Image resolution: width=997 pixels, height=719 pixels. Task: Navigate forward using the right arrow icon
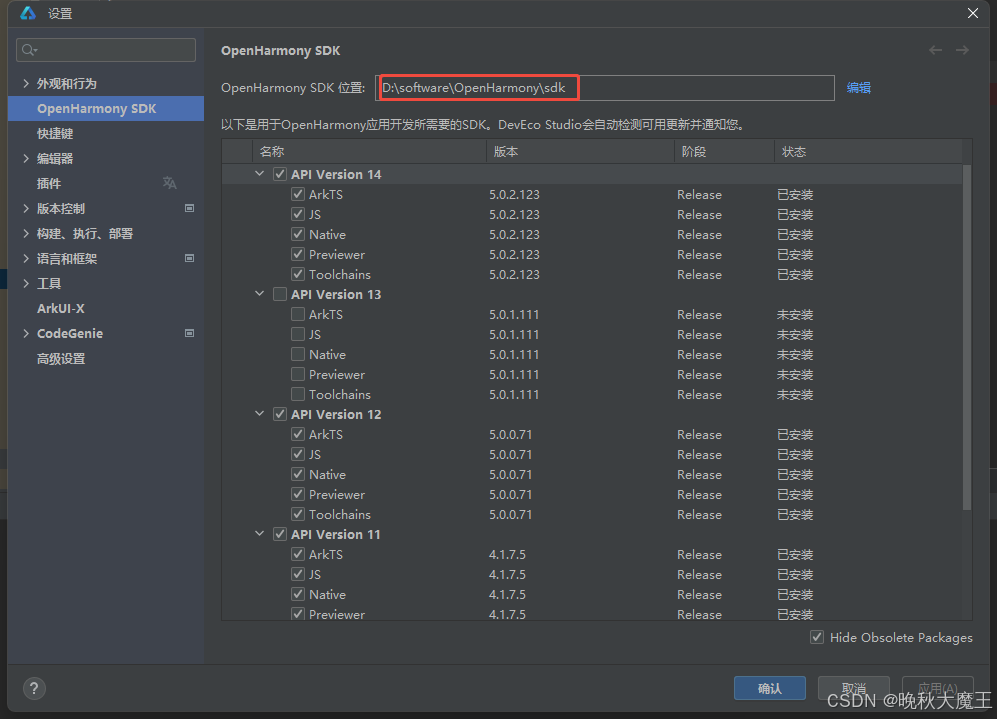[x=962, y=50]
